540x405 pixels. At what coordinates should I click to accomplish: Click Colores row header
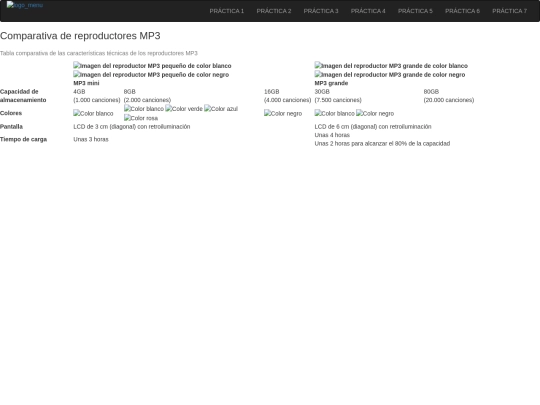point(11,113)
